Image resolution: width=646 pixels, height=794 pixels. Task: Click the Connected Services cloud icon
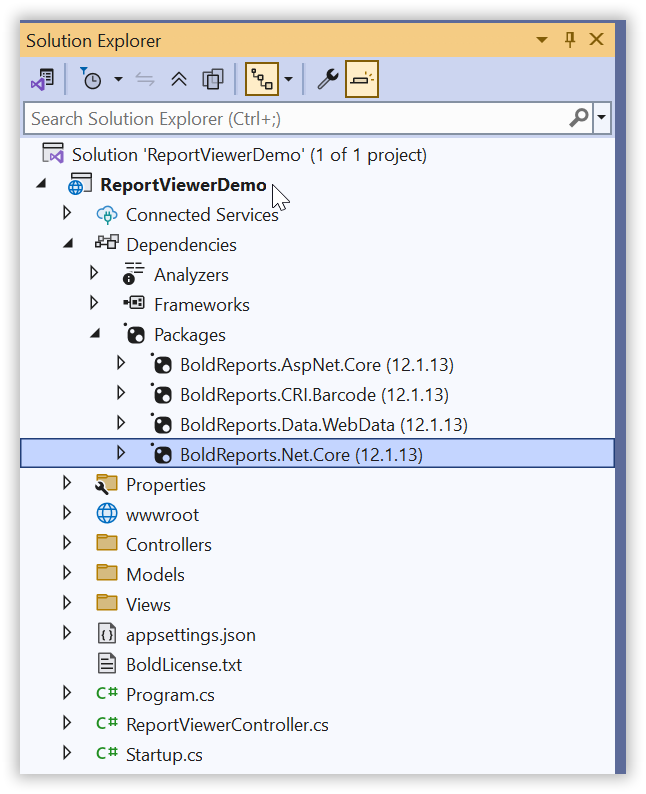click(x=106, y=215)
